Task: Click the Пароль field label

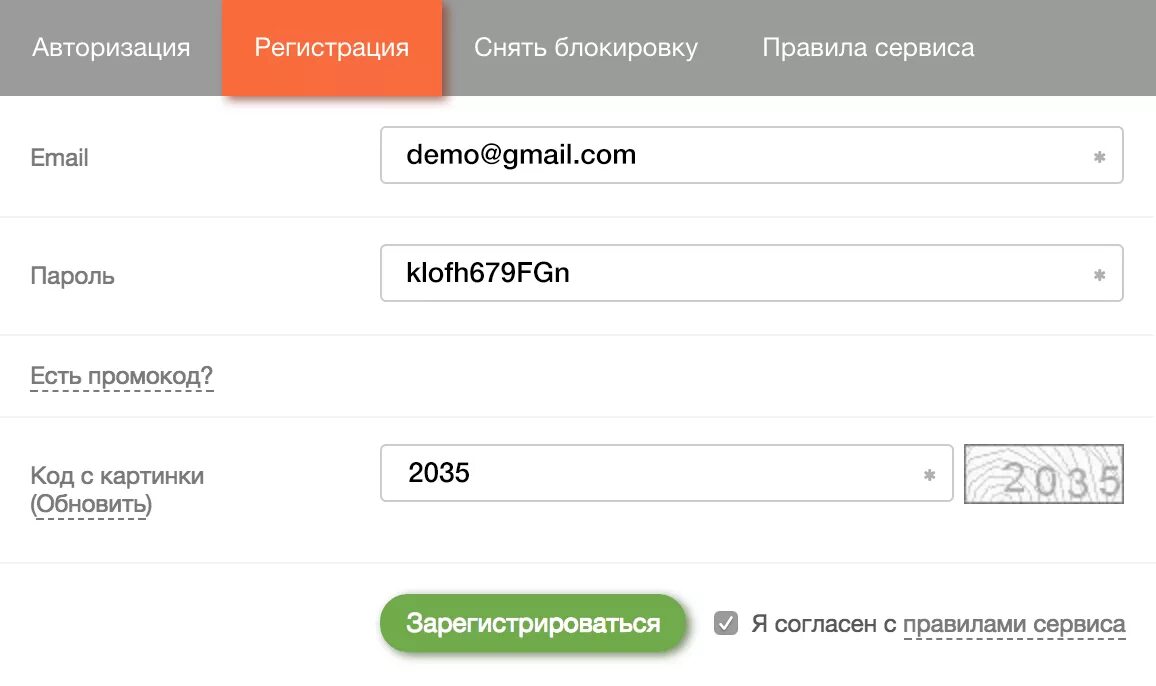Action: (72, 276)
